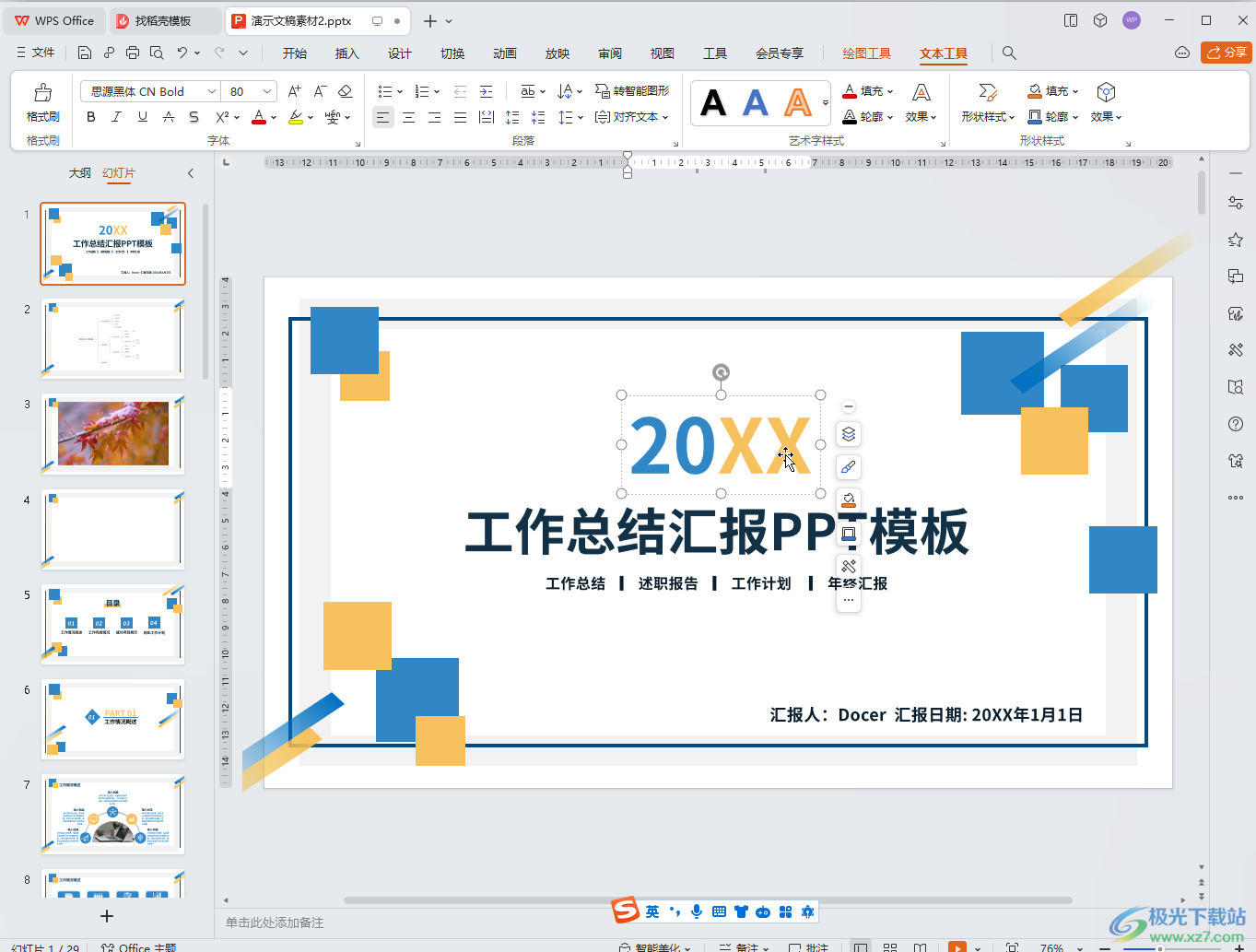Add new slide with plus button
1256x952 pixels.
pos(107,915)
